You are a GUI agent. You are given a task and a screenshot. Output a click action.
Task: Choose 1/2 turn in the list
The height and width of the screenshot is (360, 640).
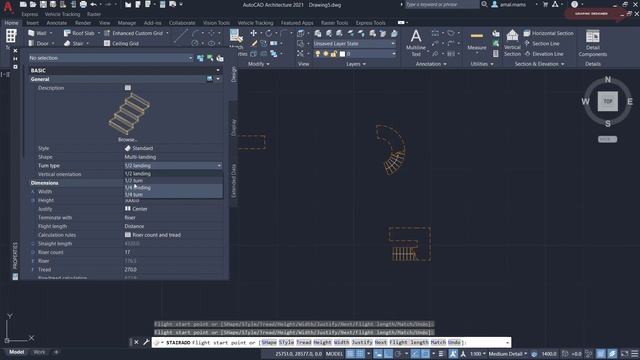pyautogui.click(x=173, y=180)
